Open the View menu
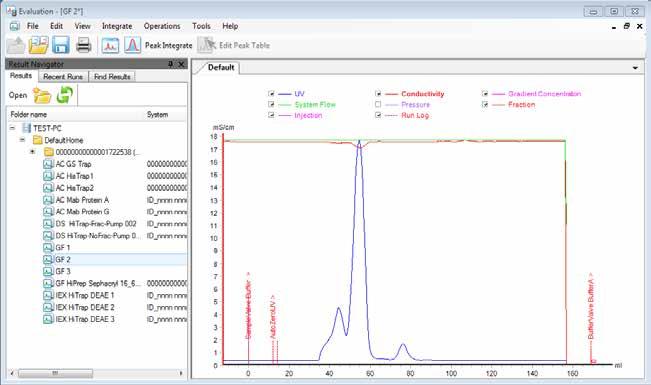This screenshot has height=385, width=651. pos(82,26)
